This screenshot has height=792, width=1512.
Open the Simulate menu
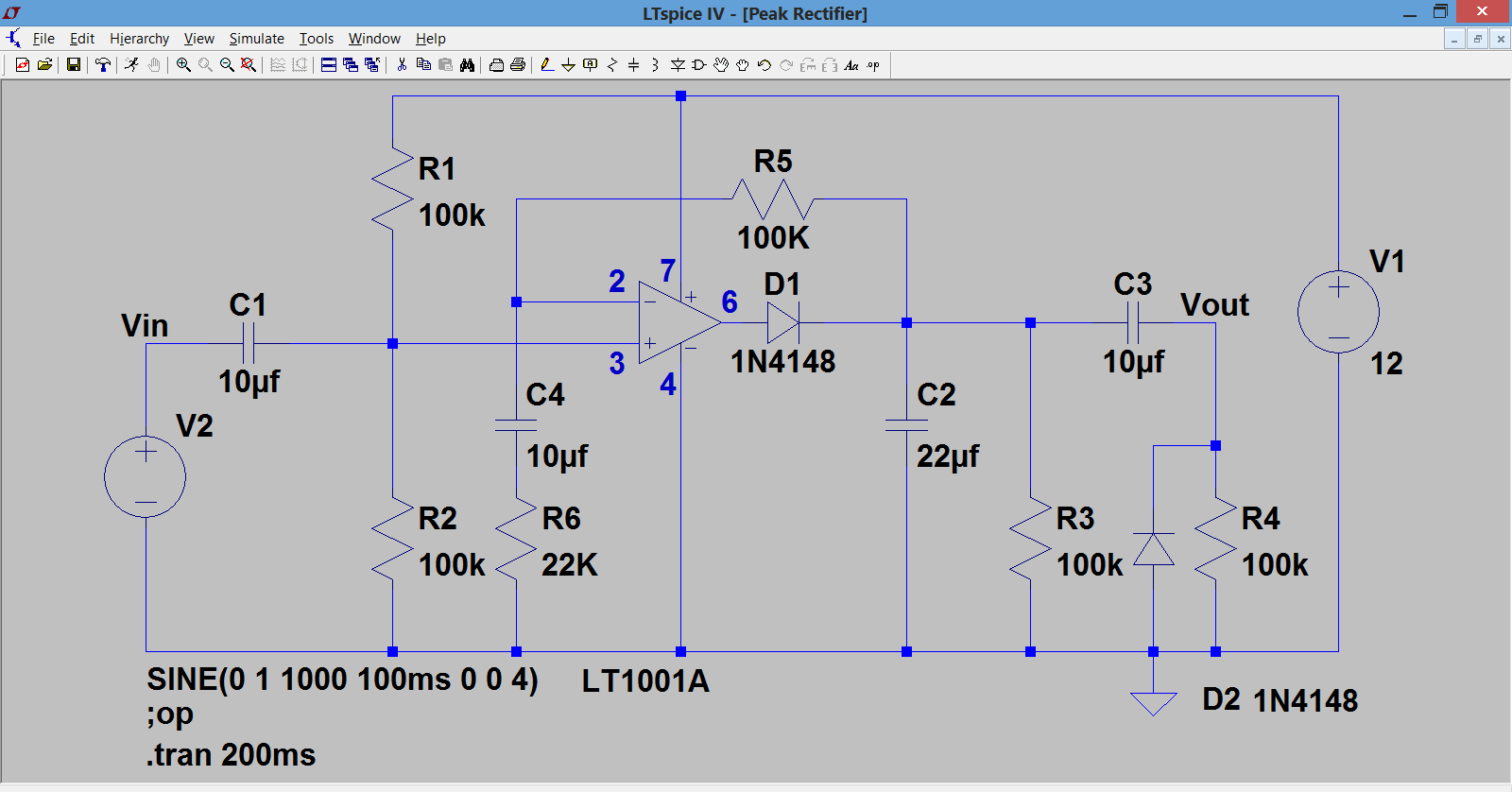257,38
